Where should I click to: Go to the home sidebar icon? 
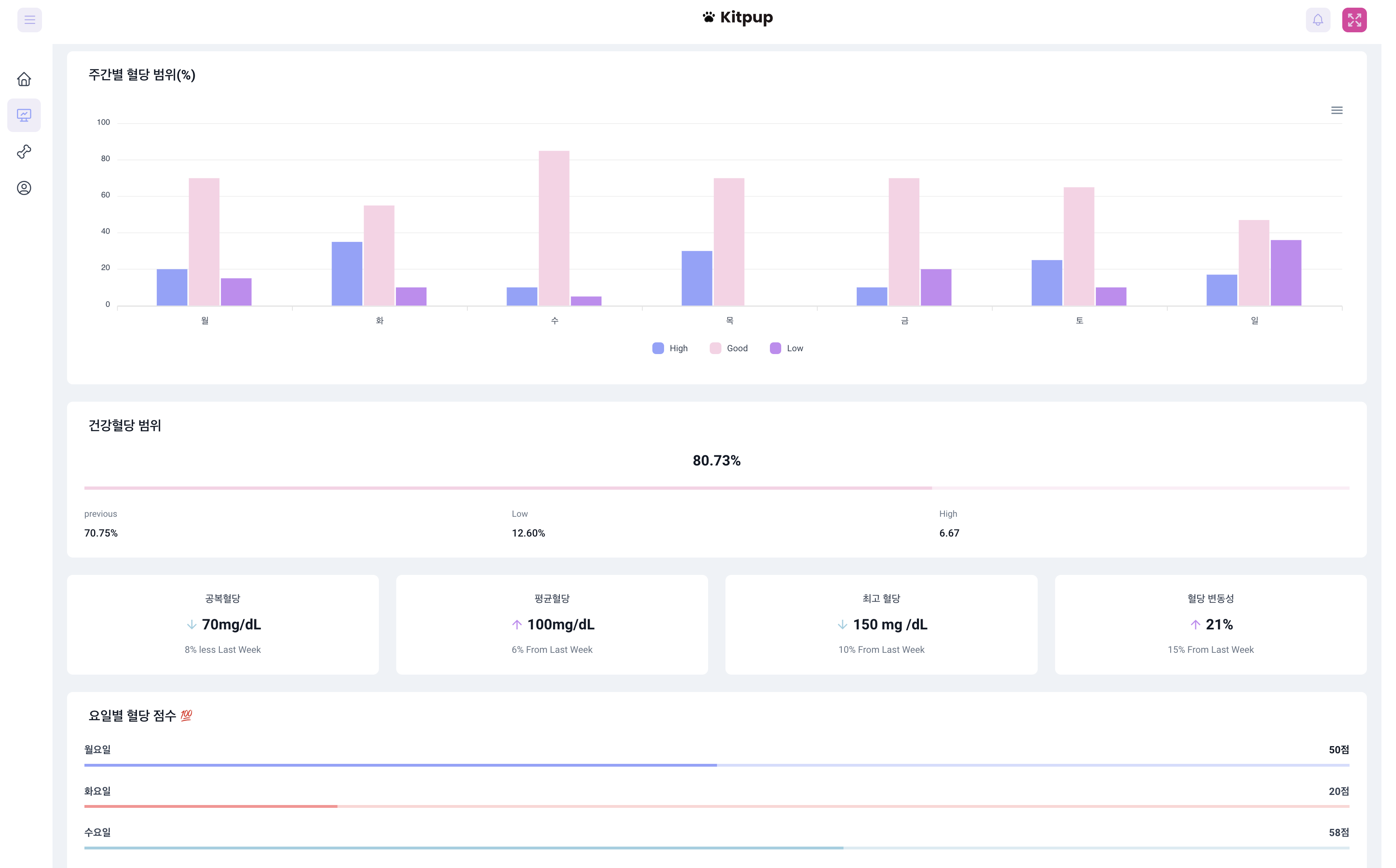click(24, 79)
